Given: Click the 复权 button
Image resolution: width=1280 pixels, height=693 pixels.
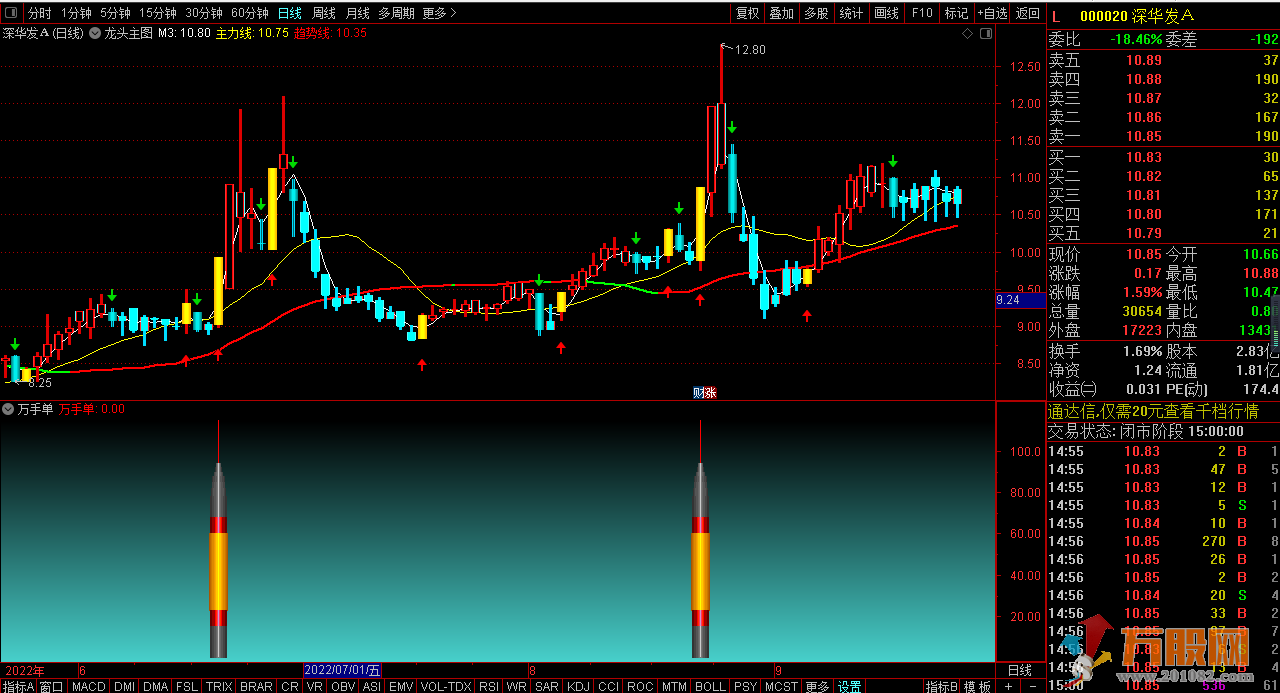Looking at the screenshot, I should (x=747, y=13).
